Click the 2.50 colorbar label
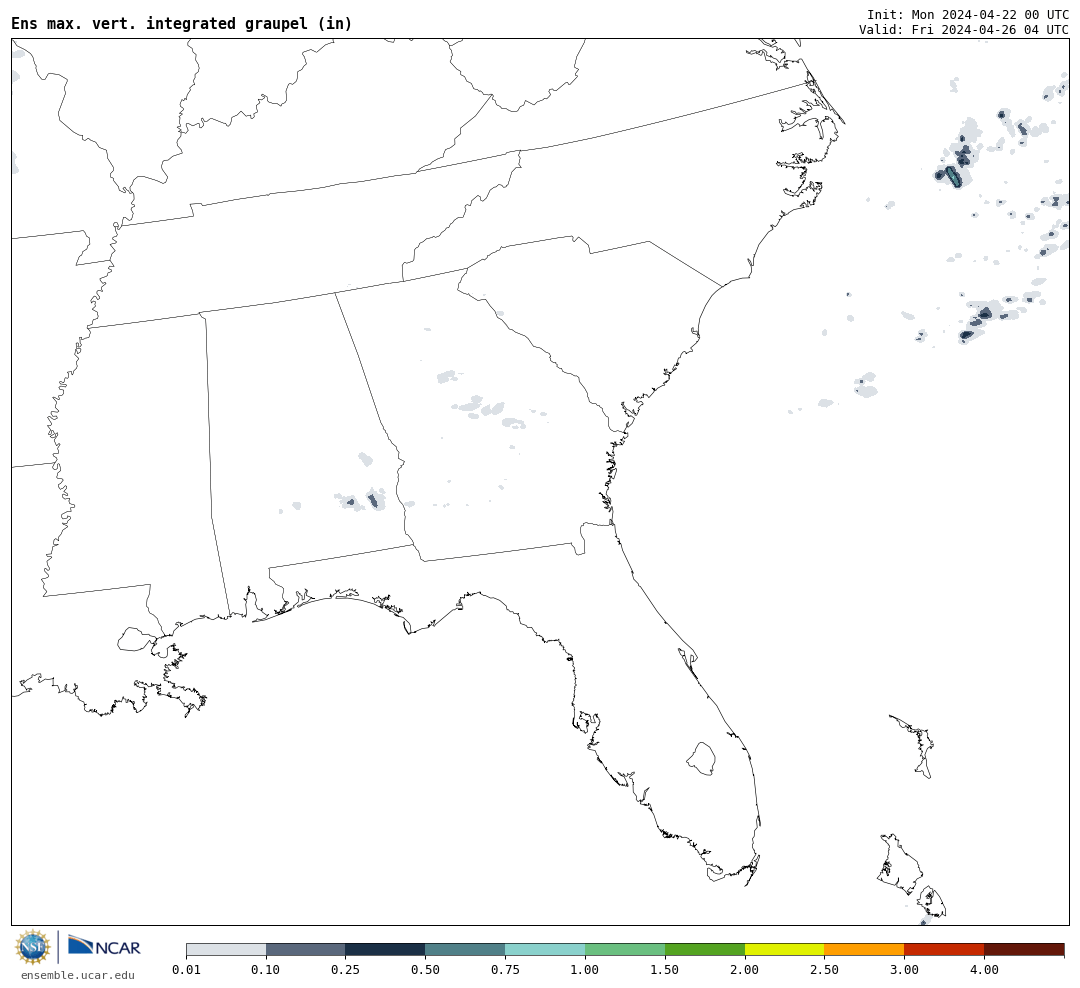1080x988 pixels. 824,970
